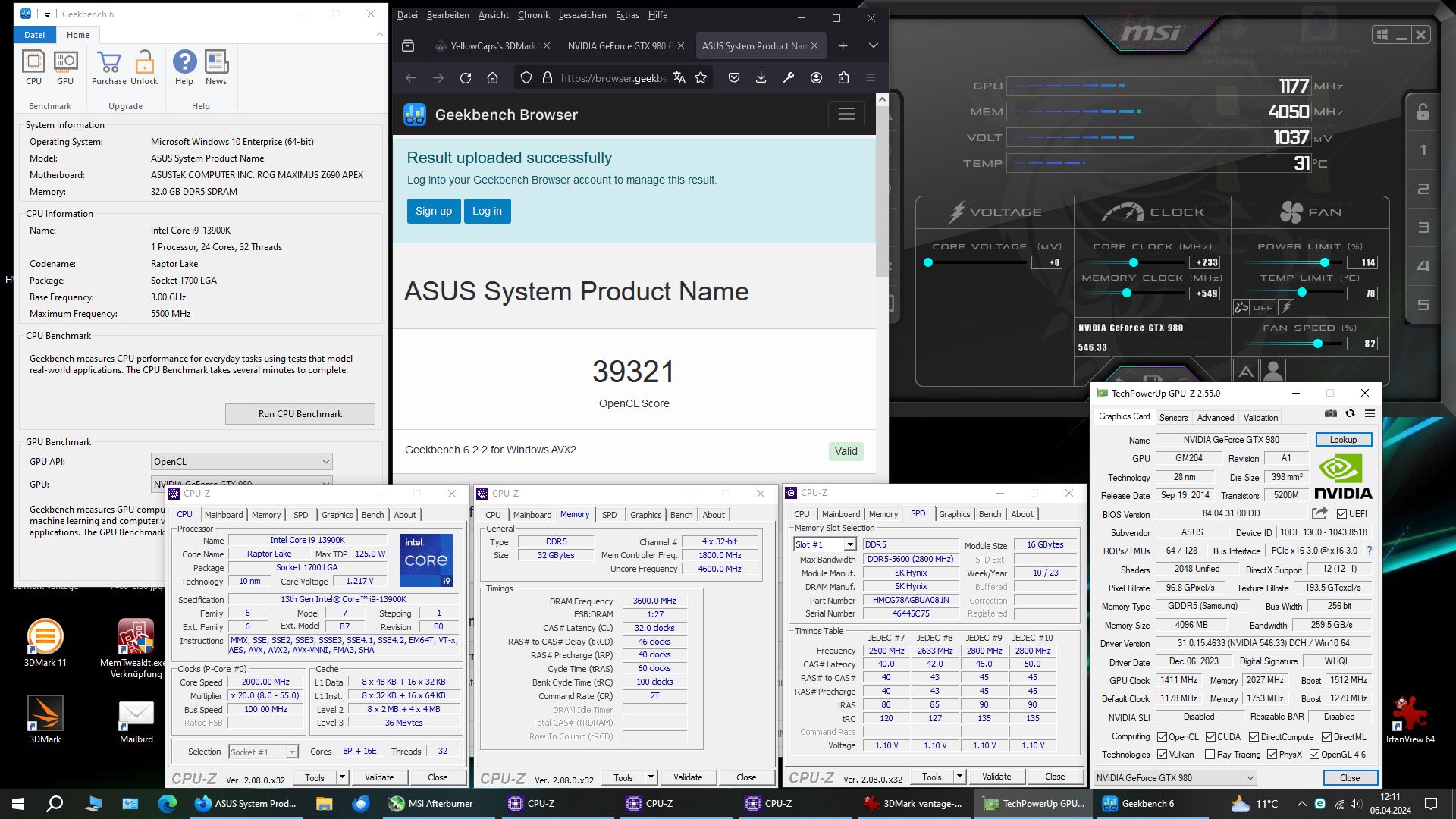1456x819 pixels.
Task: Toggle OpenCL computing checkbox in GPU-Z
Action: 1162,737
